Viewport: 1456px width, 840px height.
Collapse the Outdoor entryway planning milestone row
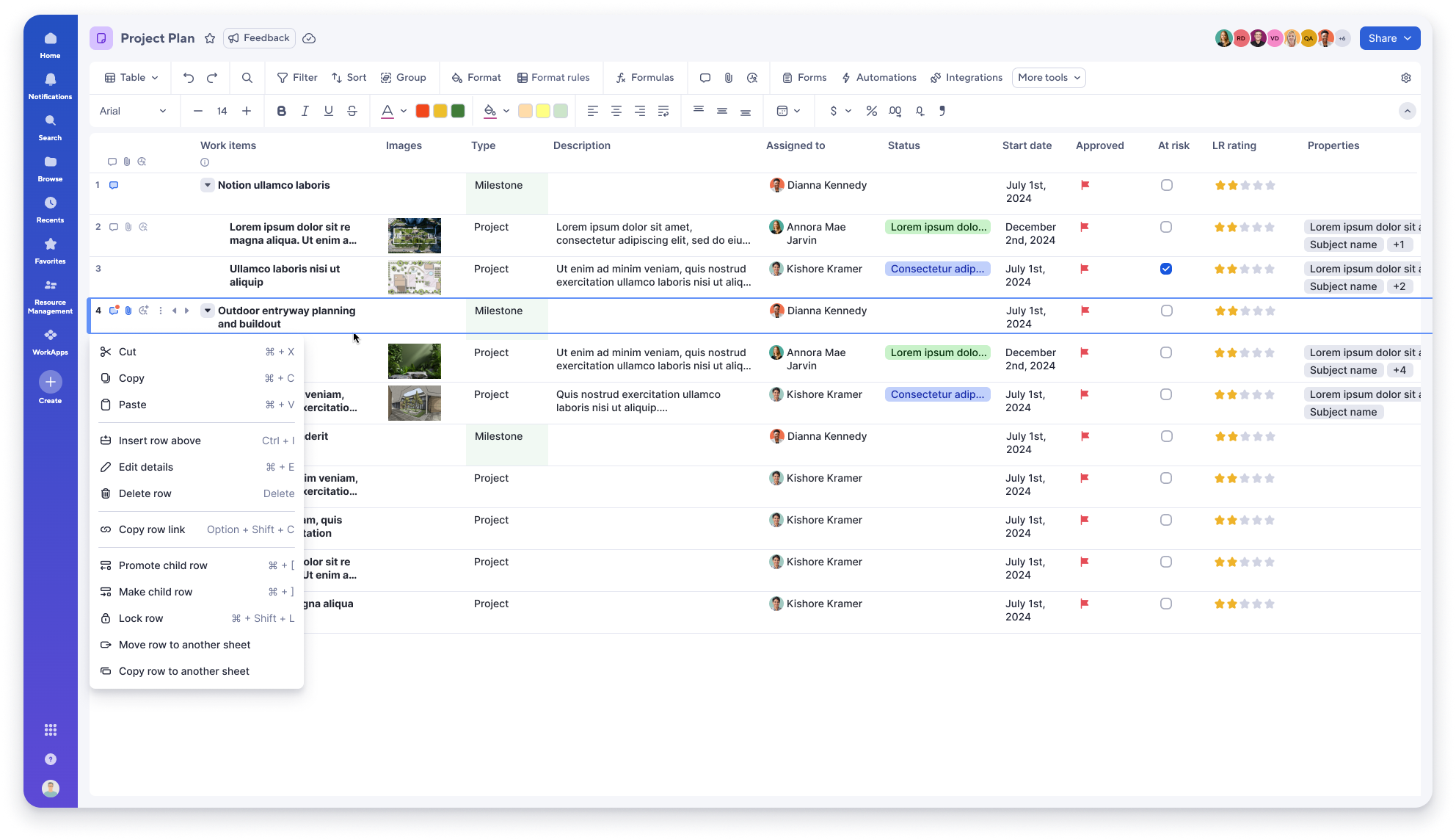tap(207, 310)
